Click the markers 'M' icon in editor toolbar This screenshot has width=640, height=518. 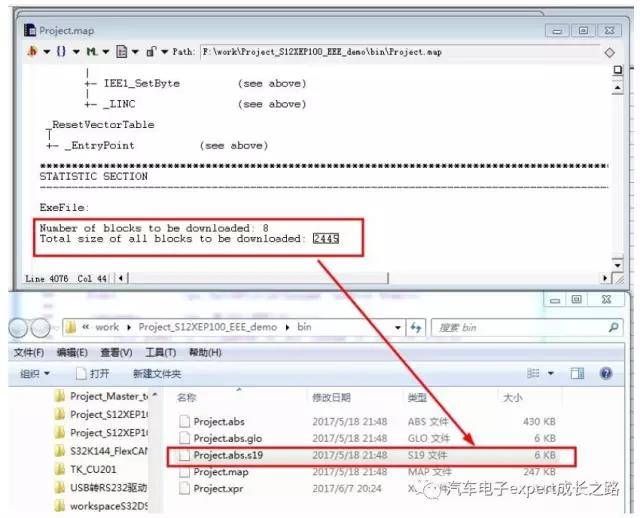[91, 50]
